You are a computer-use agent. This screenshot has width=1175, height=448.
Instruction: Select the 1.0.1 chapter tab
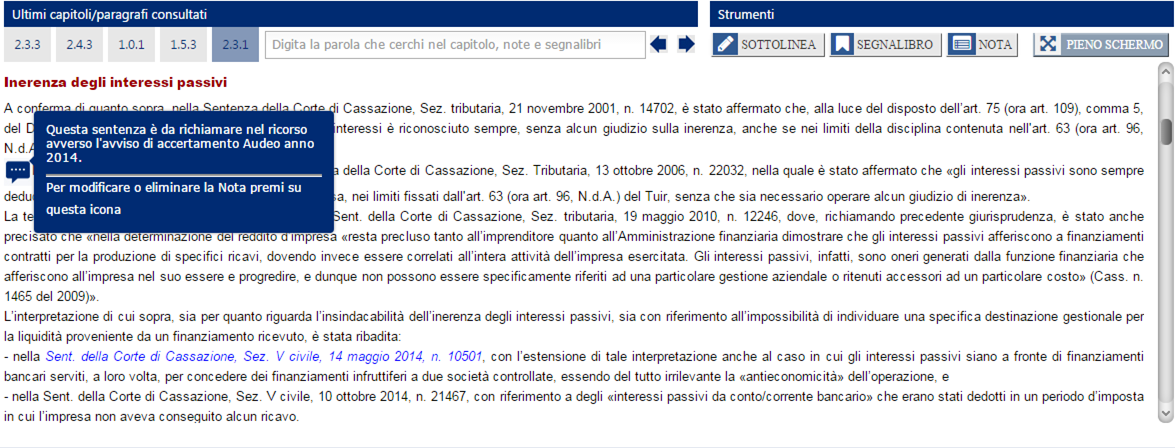point(132,45)
